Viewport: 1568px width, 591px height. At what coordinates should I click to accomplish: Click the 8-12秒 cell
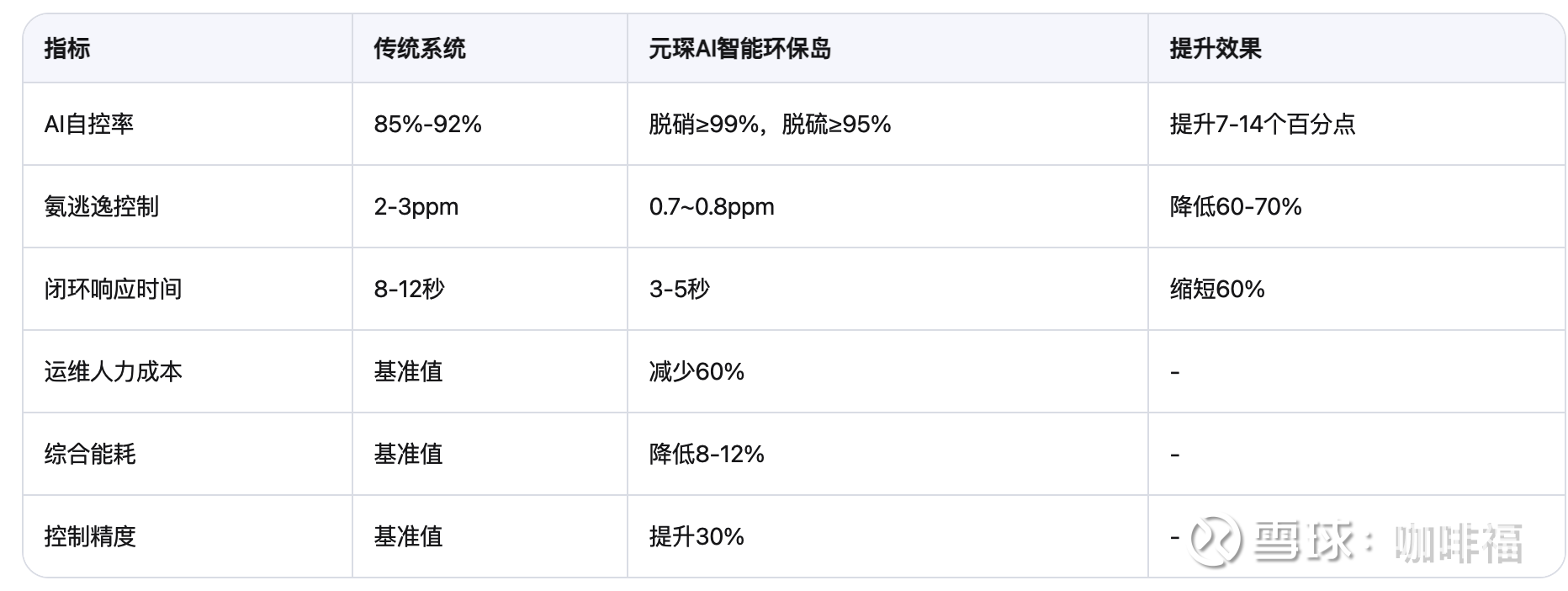[409, 290]
